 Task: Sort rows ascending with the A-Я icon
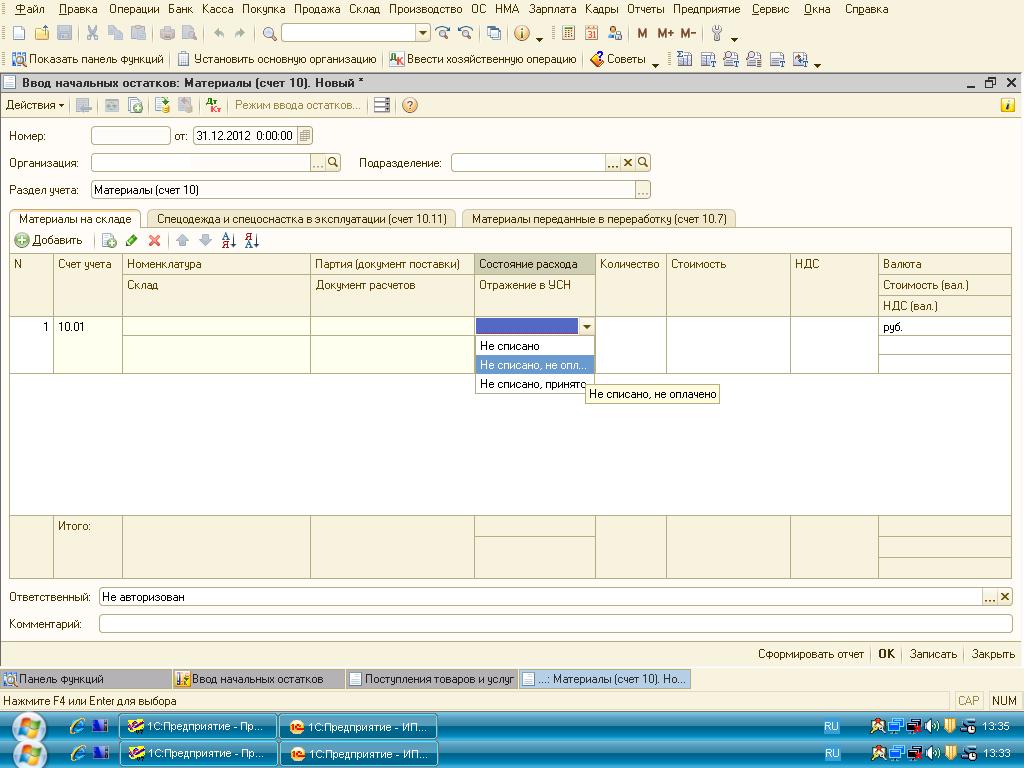tap(228, 241)
